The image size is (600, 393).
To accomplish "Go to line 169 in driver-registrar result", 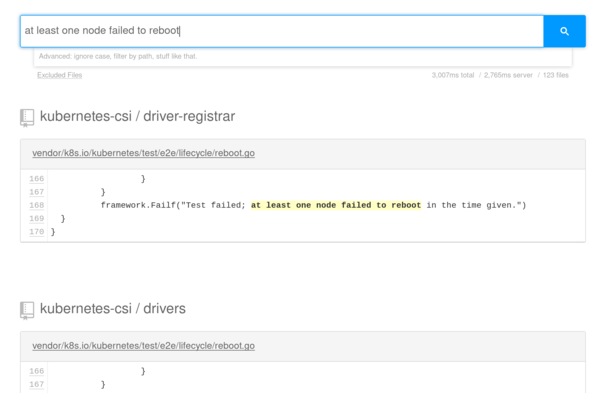I will [x=37, y=219].
